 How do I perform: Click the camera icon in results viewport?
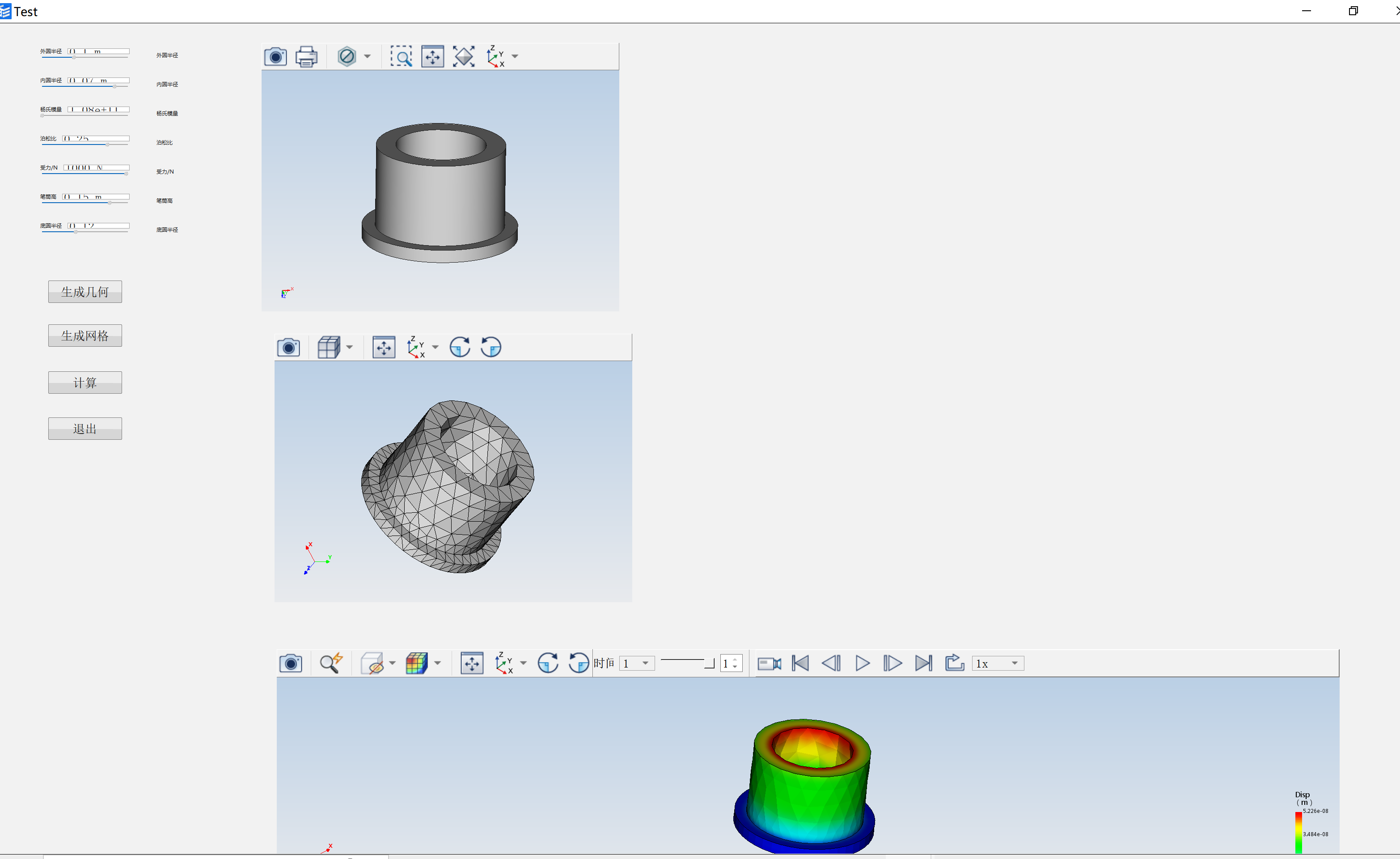[292, 663]
